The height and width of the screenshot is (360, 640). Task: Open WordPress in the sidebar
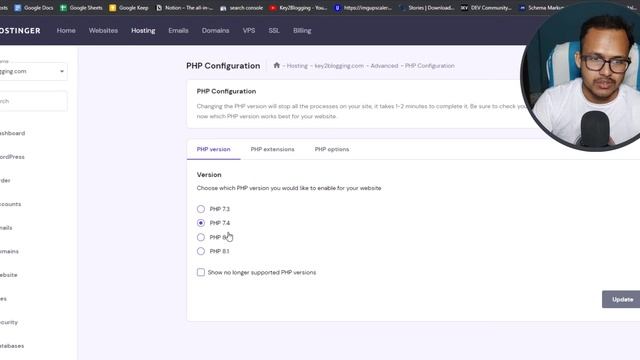pyautogui.click(x=12, y=157)
